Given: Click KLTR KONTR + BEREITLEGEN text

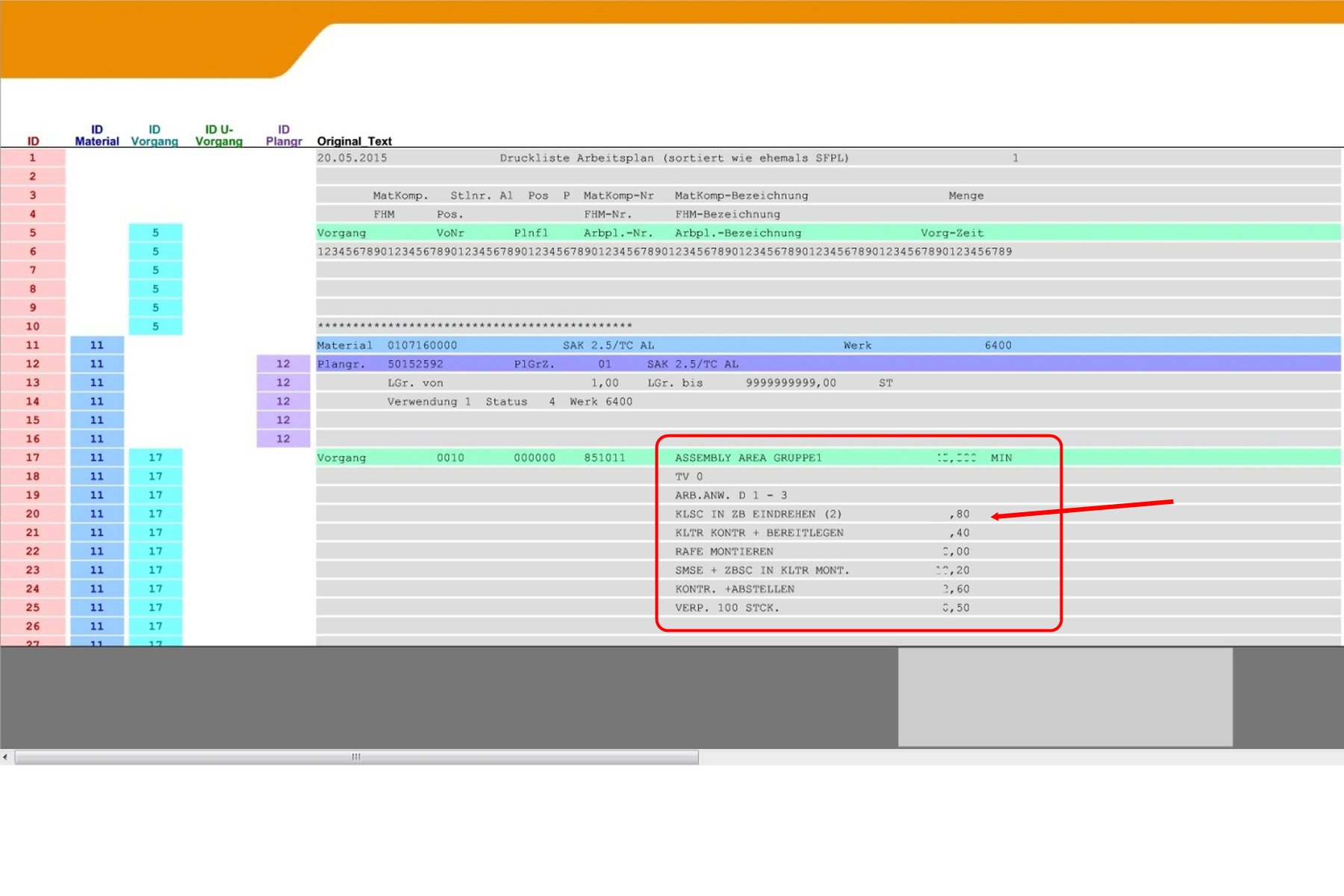Looking at the screenshot, I should click(759, 532).
